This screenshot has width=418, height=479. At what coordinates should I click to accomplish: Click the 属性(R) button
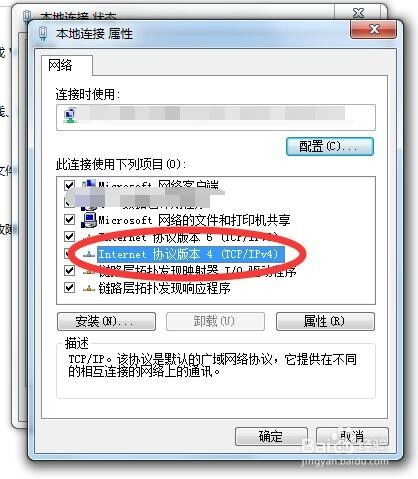(x=325, y=321)
